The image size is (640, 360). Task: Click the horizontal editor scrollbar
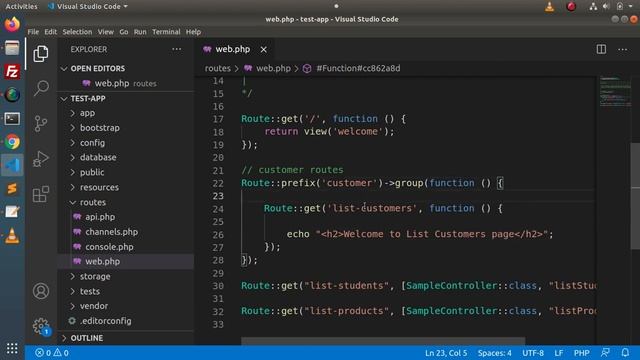click(383, 340)
